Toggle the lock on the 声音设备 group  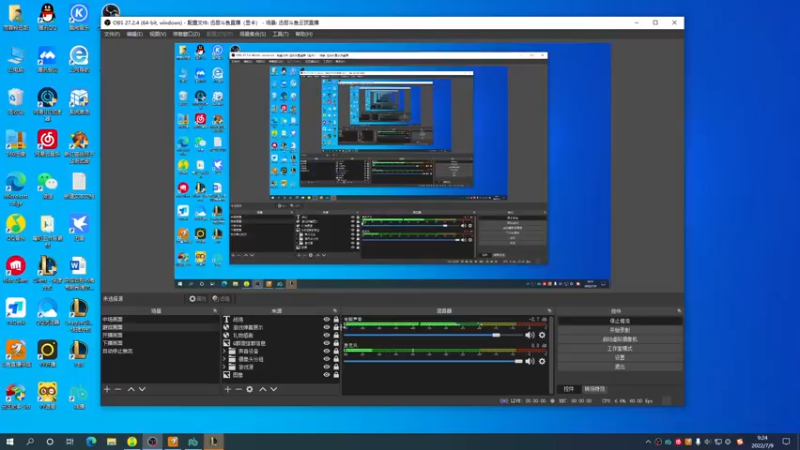[x=336, y=351]
